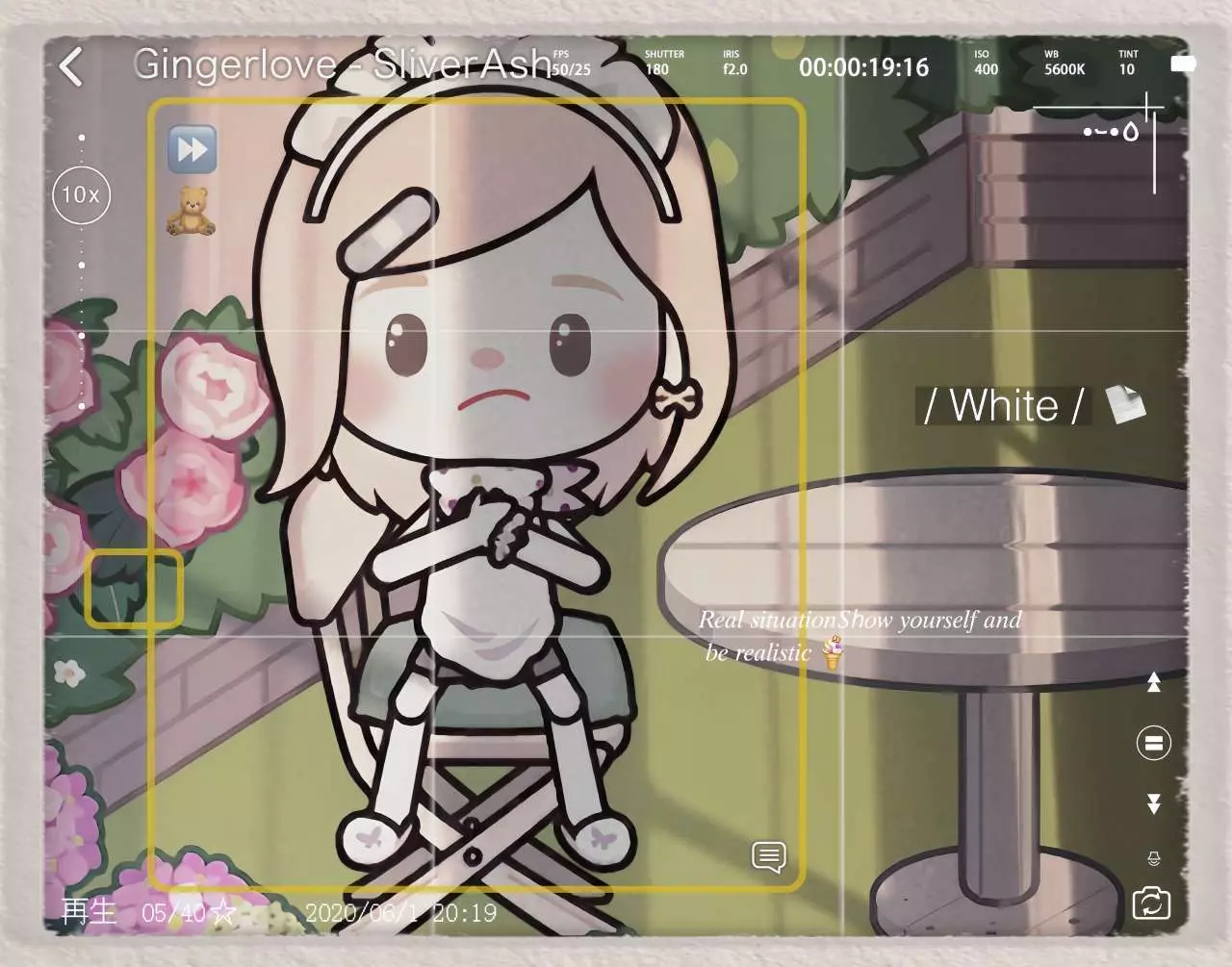
Task: Tap the camera flip icon
Action: [1151, 903]
